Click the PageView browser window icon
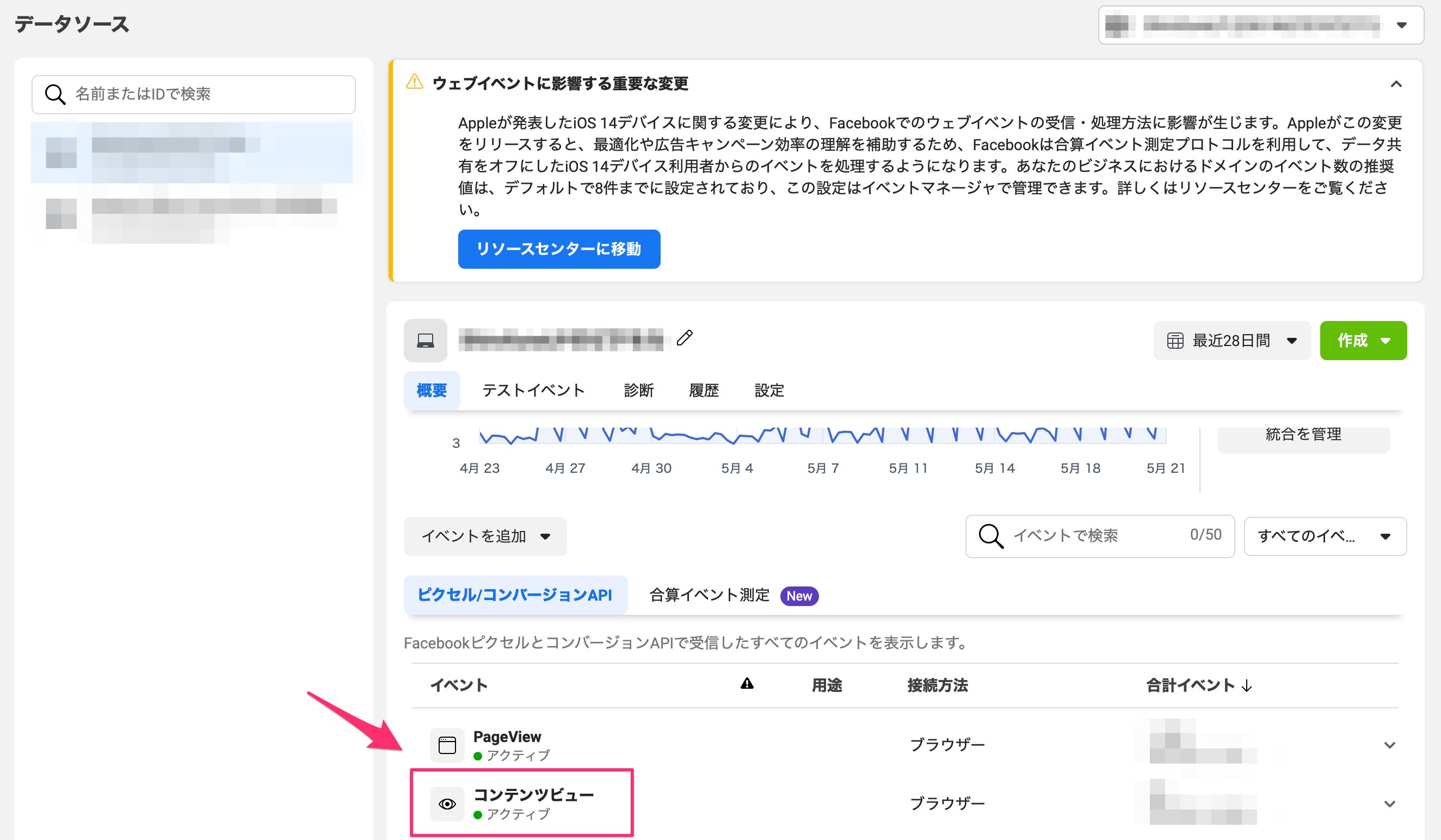The image size is (1441, 840). point(447,745)
